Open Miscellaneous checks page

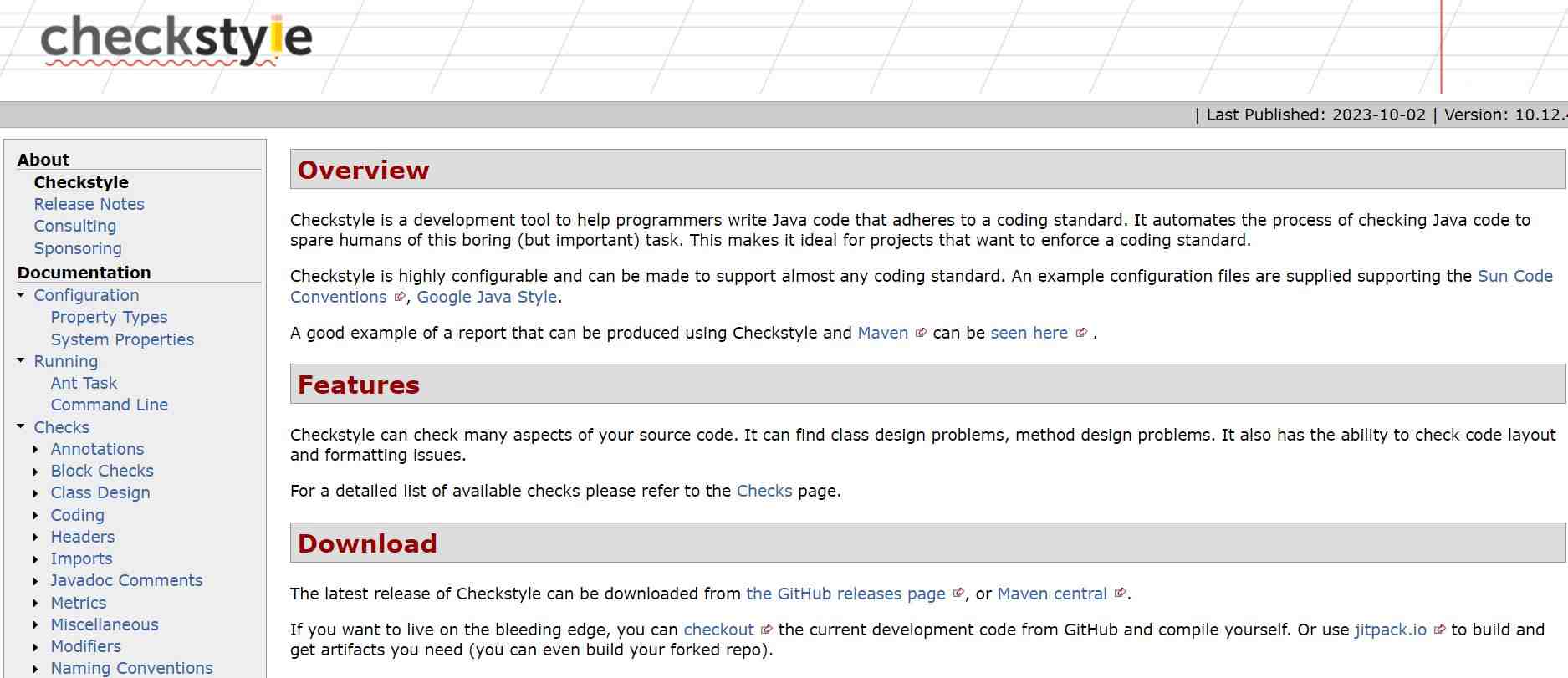point(104,624)
